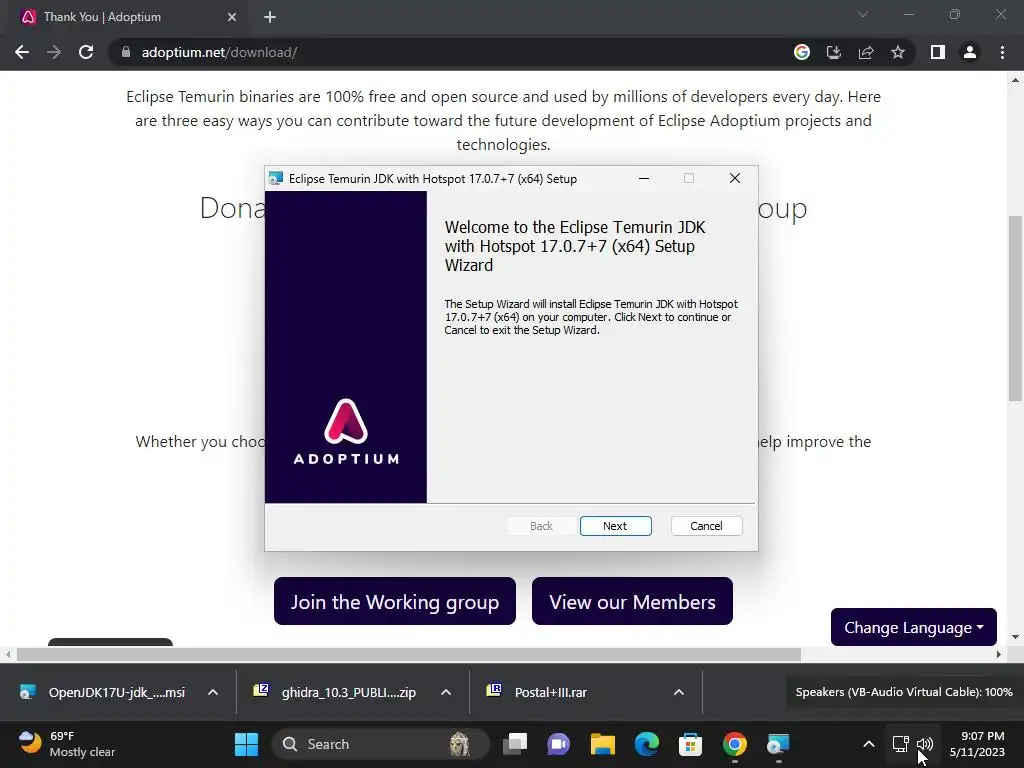
Task: Click the scroll right arrow of the page
Action: pyautogui.click(x=999, y=654)
